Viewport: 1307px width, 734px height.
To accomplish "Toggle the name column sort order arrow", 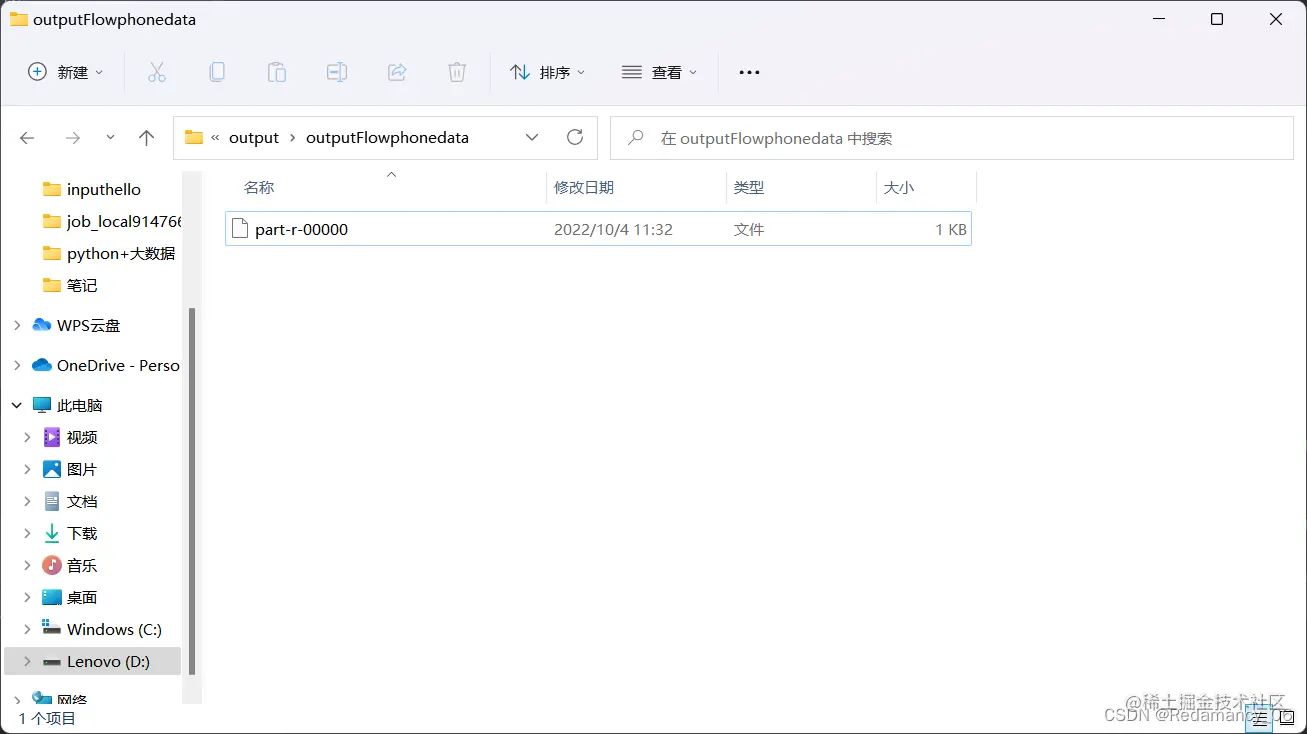I will (x=391, y=173).
